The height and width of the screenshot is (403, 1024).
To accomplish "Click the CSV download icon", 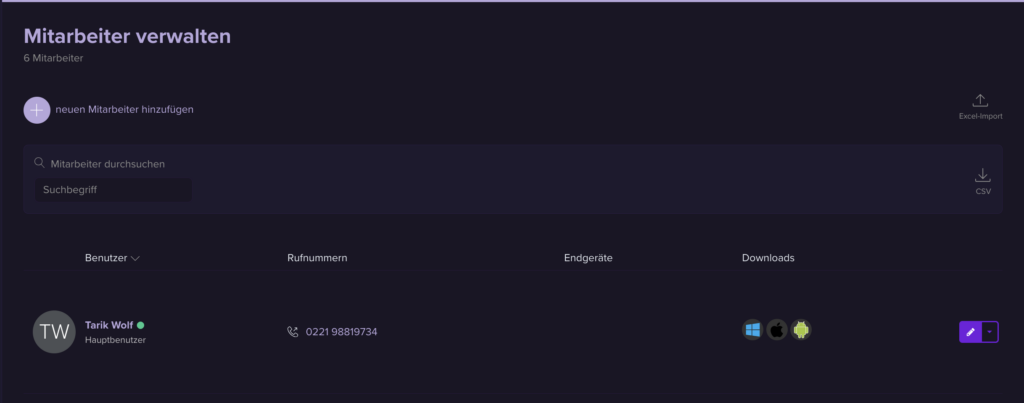I will pos(982,175).
